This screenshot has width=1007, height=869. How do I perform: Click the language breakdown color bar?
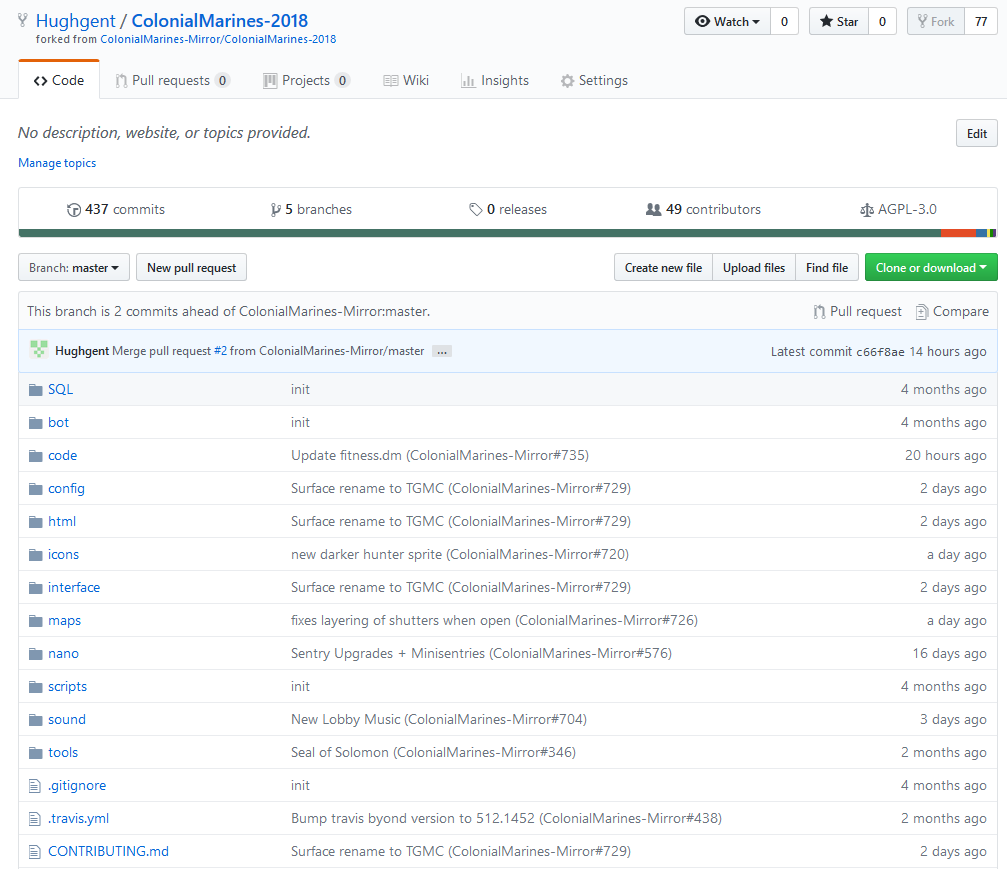point(507,233)
